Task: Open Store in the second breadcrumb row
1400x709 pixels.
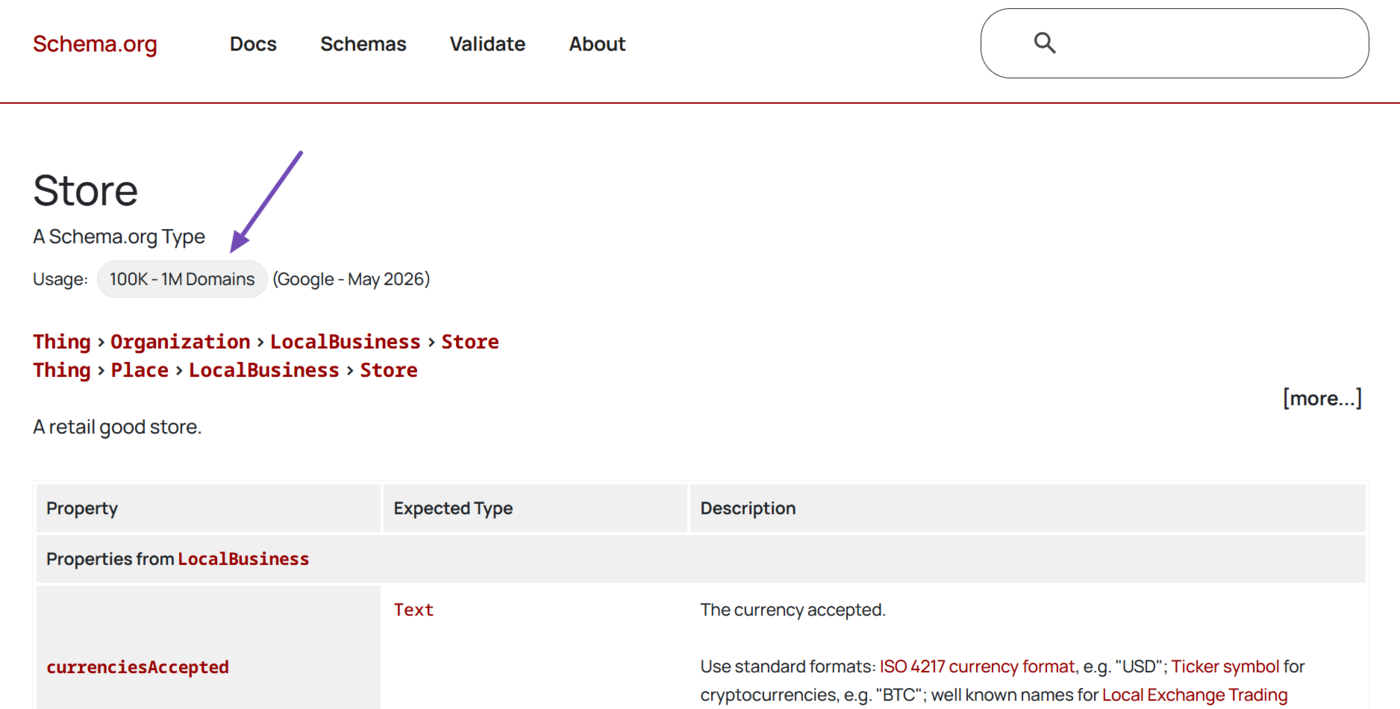Action: click(x=389, y=370)
